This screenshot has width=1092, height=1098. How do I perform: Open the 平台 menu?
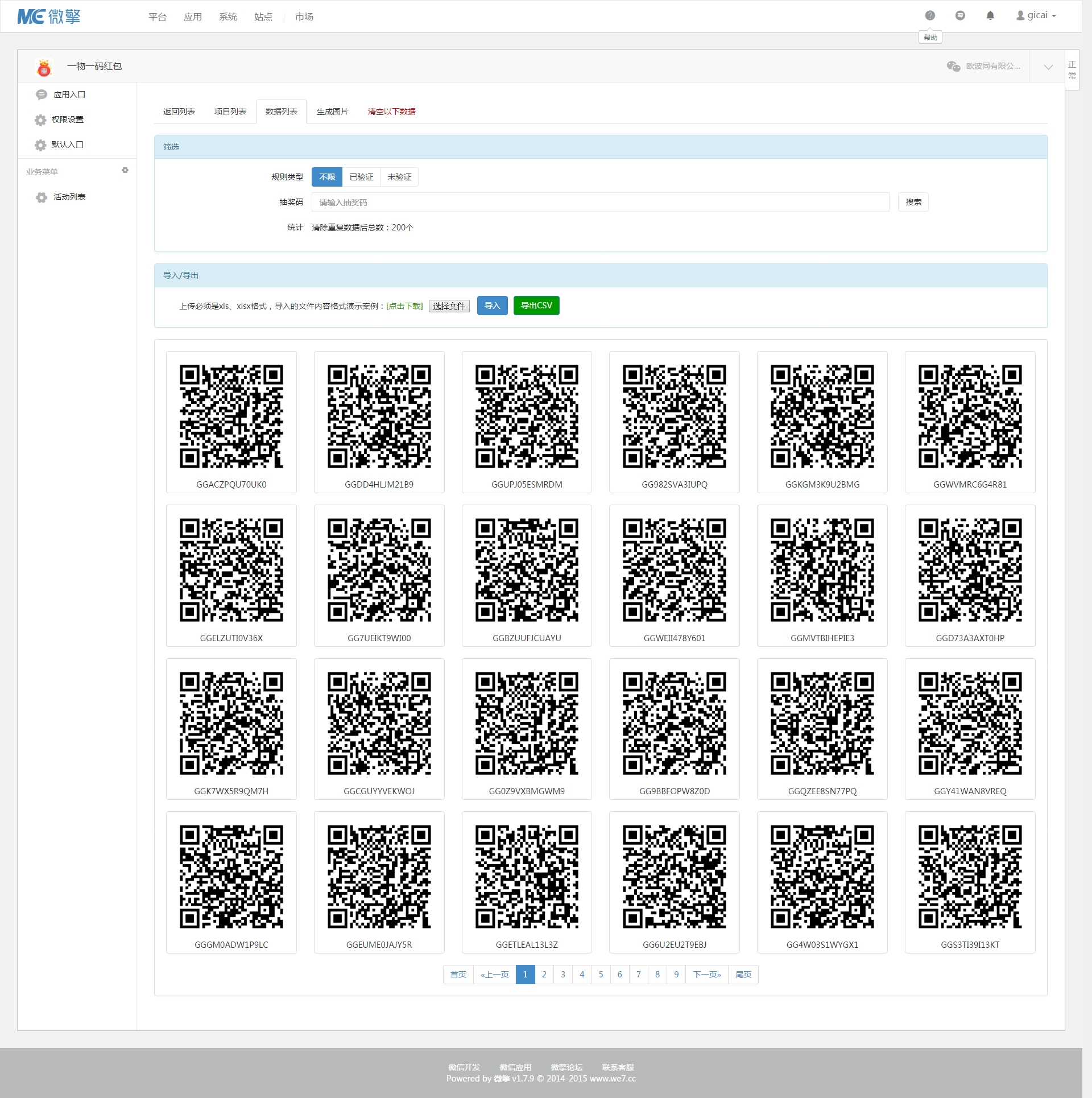[158, 17]
